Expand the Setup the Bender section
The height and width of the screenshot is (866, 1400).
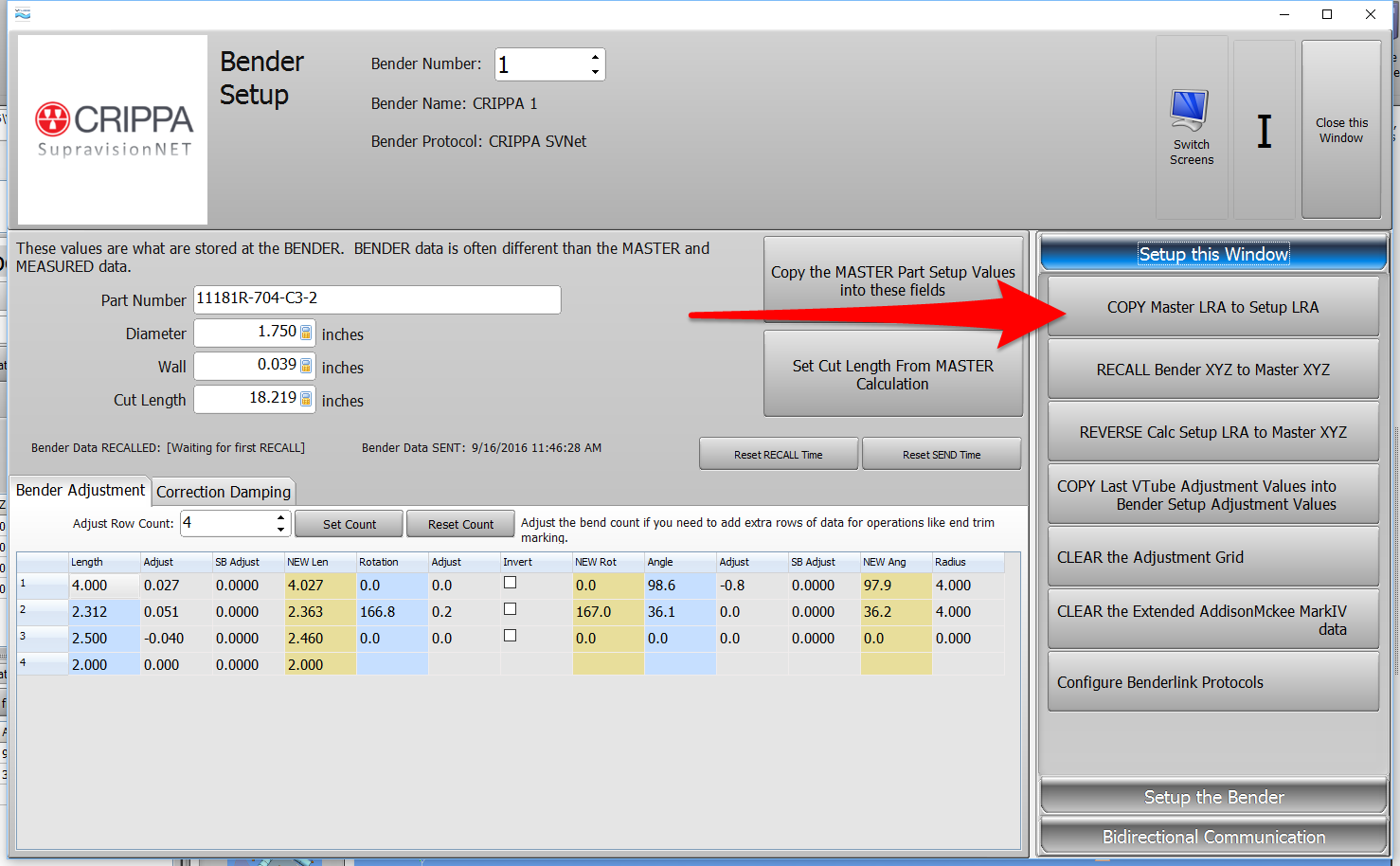[1213, 797]
